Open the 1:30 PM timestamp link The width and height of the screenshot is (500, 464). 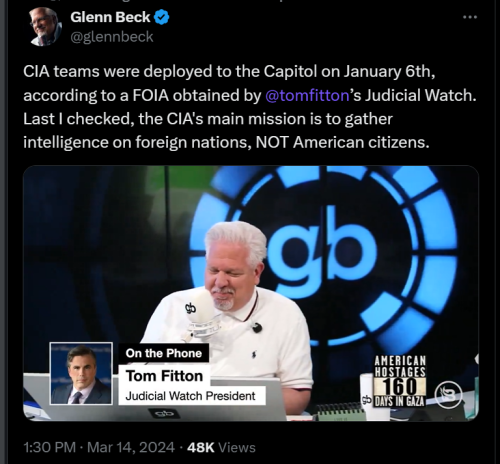tap(49, 447)
